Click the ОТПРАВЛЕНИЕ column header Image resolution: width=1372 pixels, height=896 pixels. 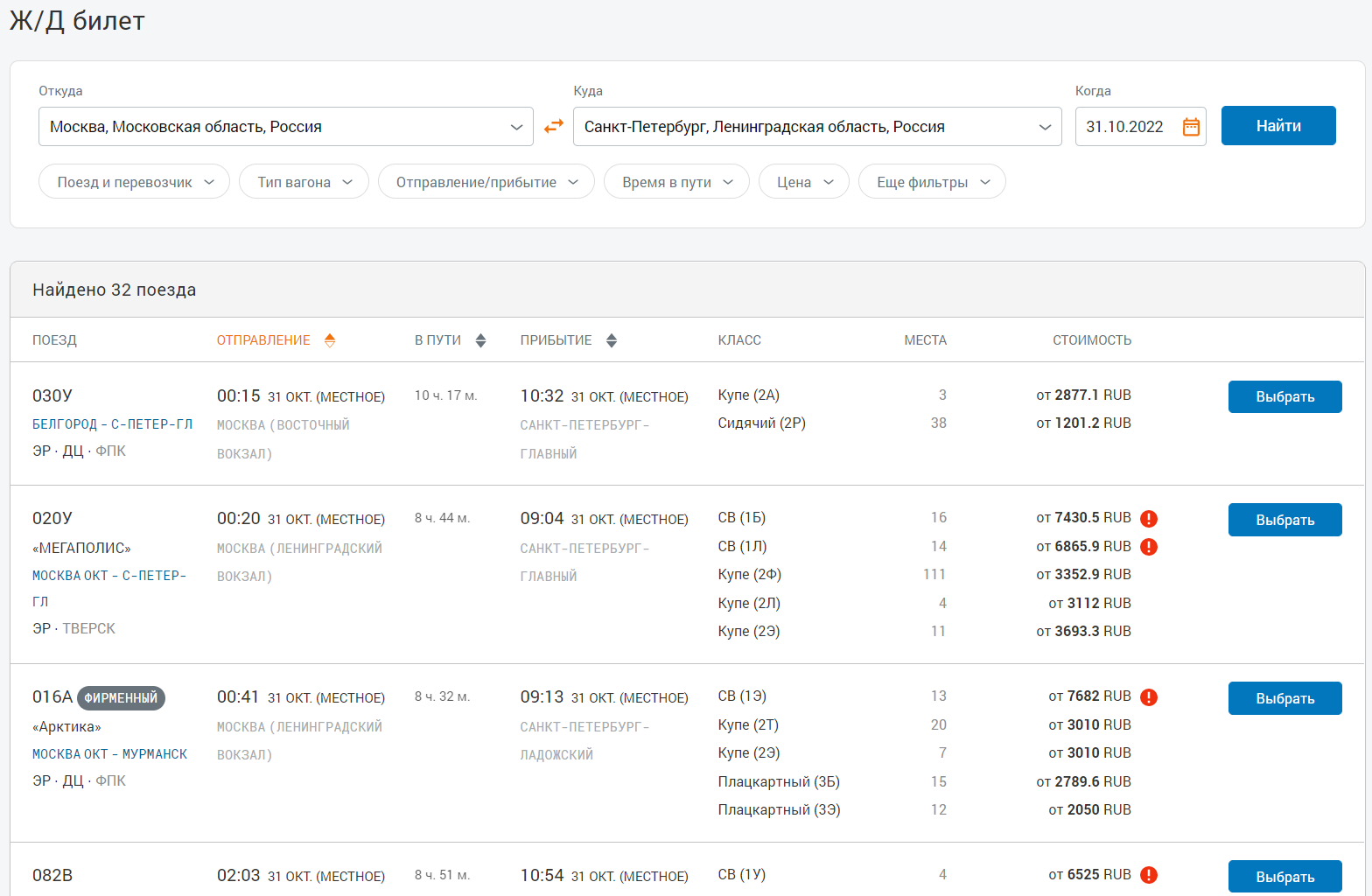pyautogui.click(x=263, y=340)
